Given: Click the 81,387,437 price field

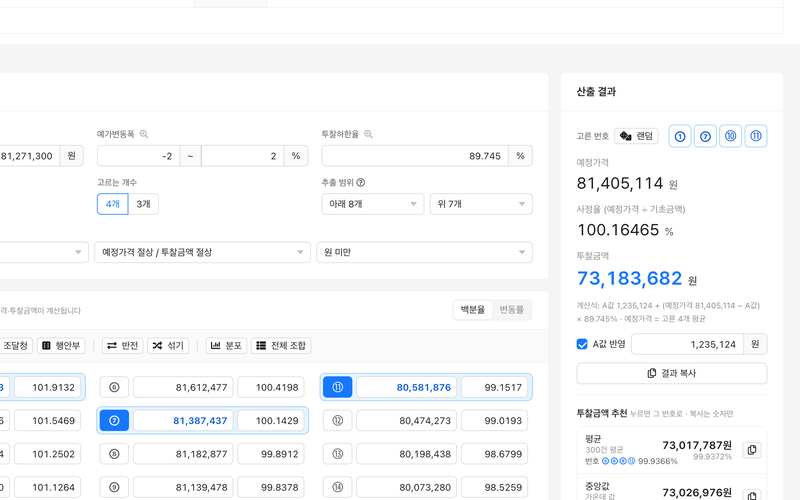Looking at the screenshot, I should click(x=183, y=420).
